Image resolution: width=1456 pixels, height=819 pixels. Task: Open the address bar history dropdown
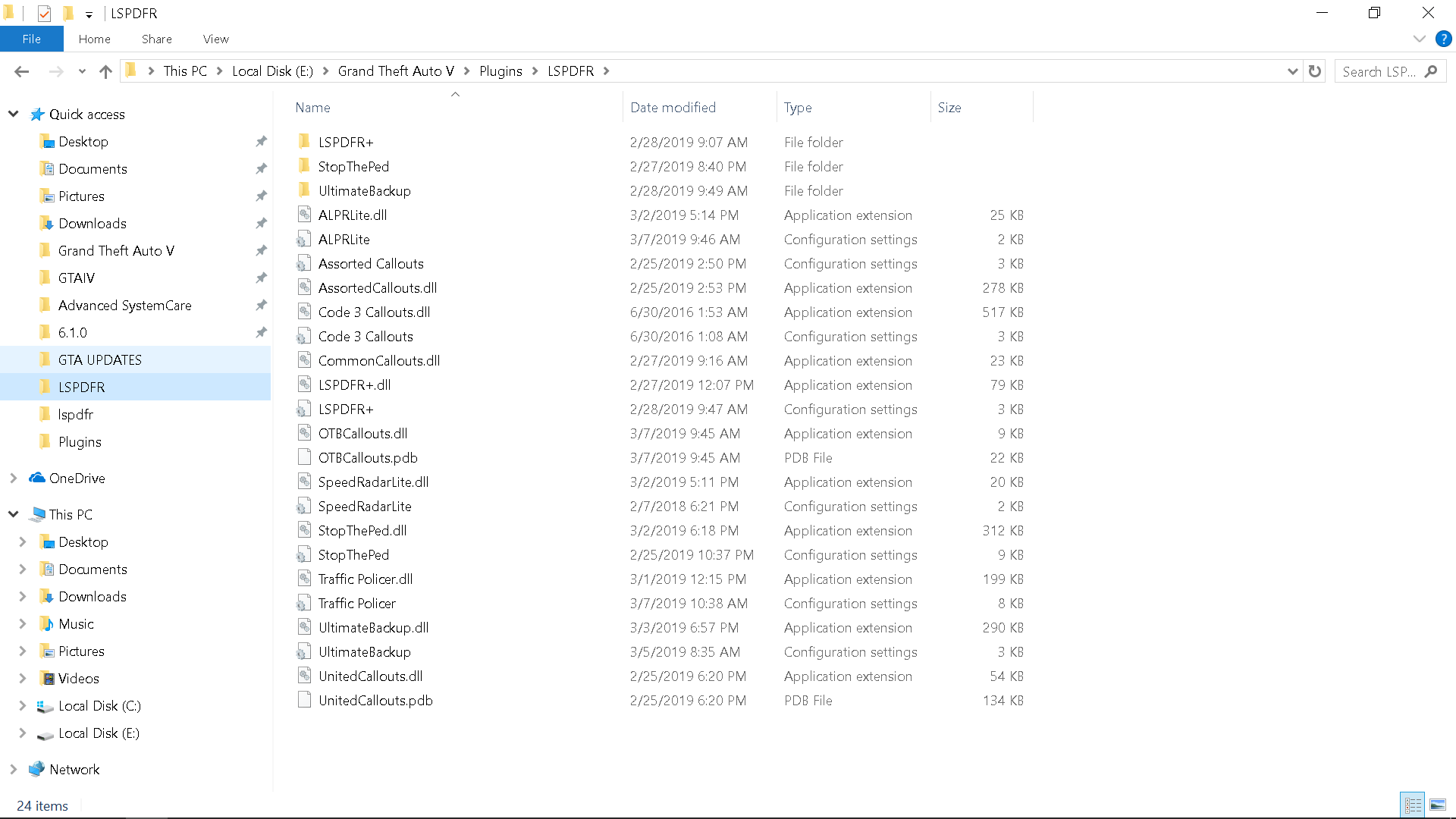pyautogui.click(x=1292, y=71)
